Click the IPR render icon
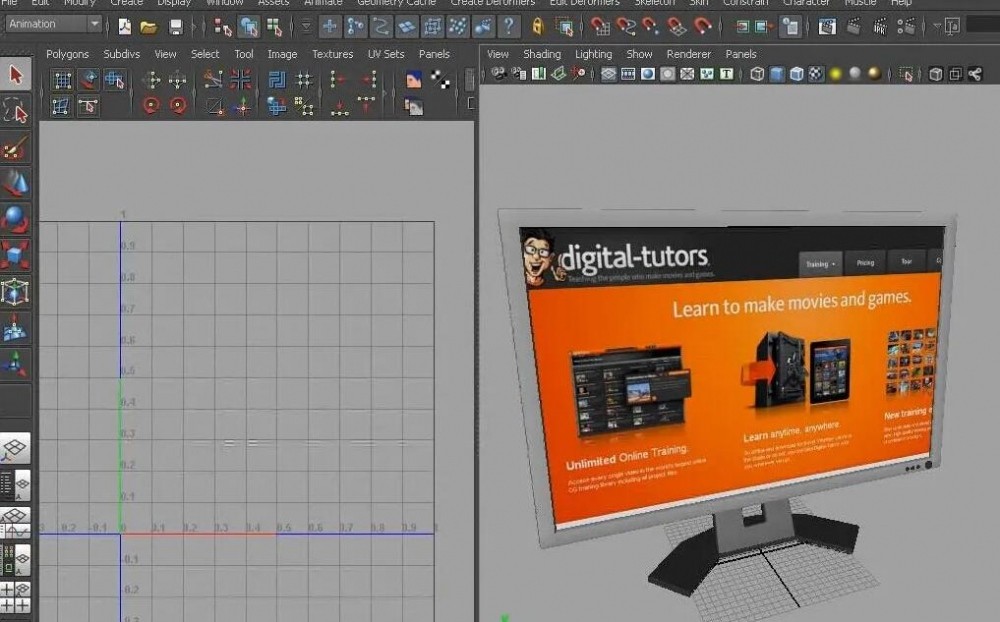This screenshot has width=1000, height=622. tap(879, 27)
